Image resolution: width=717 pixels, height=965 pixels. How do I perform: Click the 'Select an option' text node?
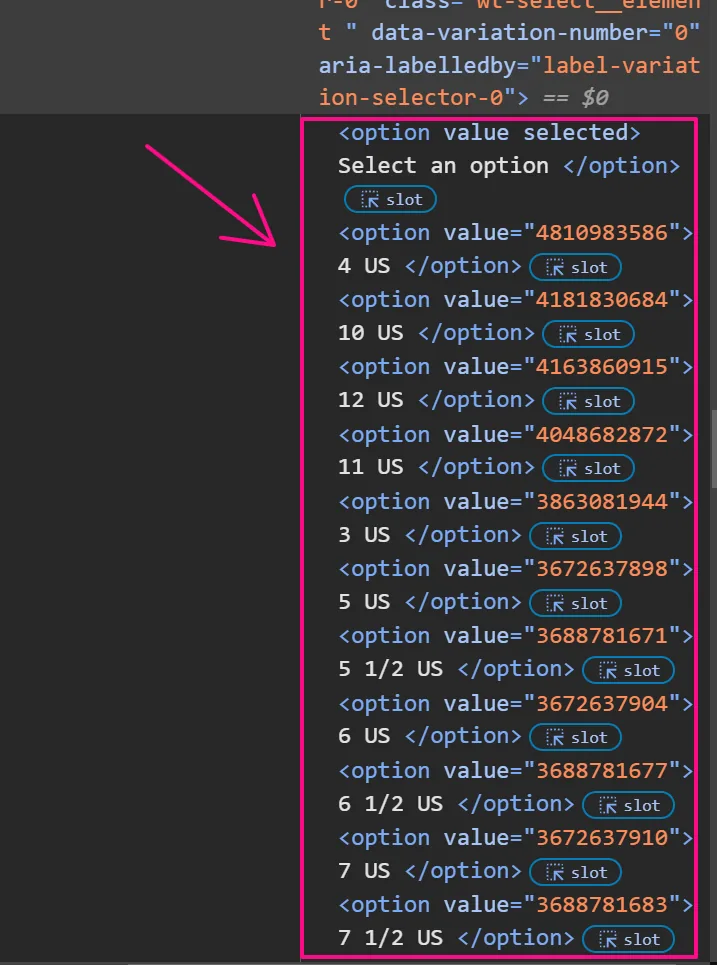click(443, 166)
